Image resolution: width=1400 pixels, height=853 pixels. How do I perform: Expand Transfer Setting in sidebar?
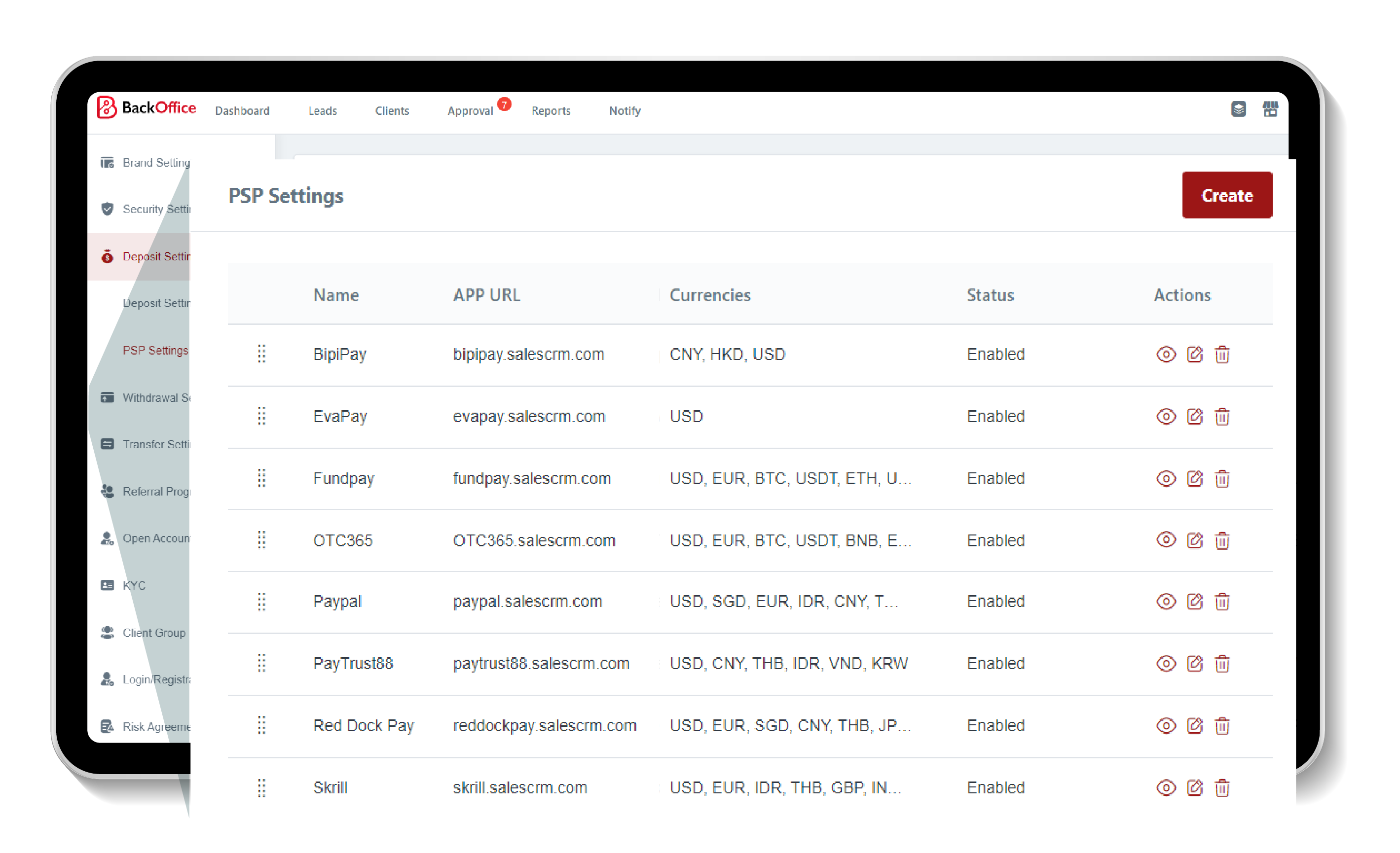146,444
